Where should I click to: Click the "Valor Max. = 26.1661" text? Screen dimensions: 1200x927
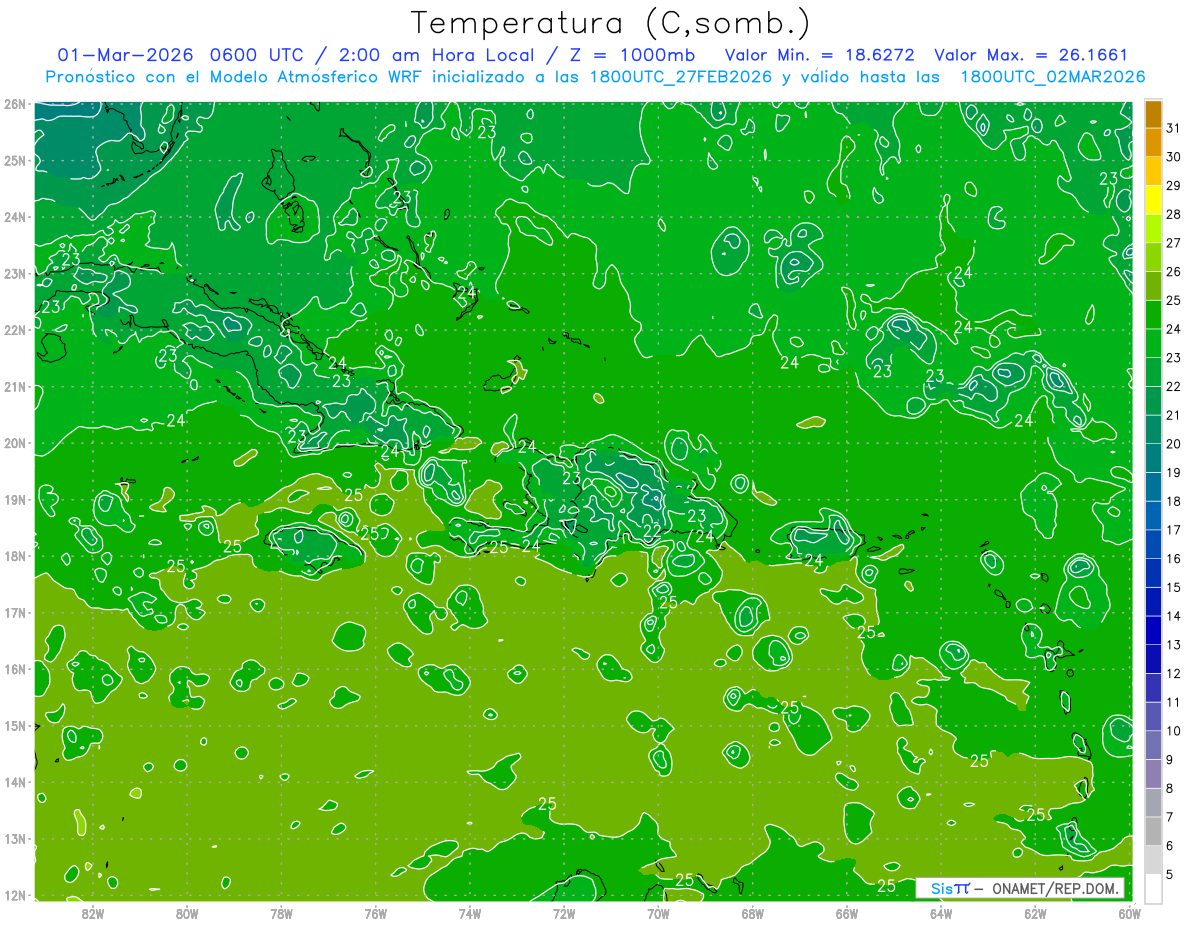1031,55
